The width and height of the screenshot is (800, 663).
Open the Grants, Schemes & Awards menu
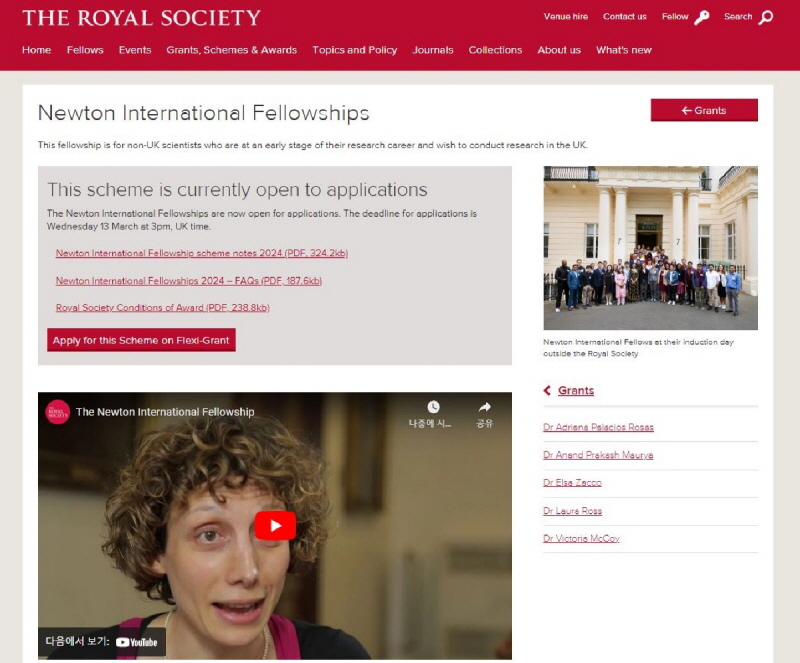pyautogui.click(x=232, y=50)
